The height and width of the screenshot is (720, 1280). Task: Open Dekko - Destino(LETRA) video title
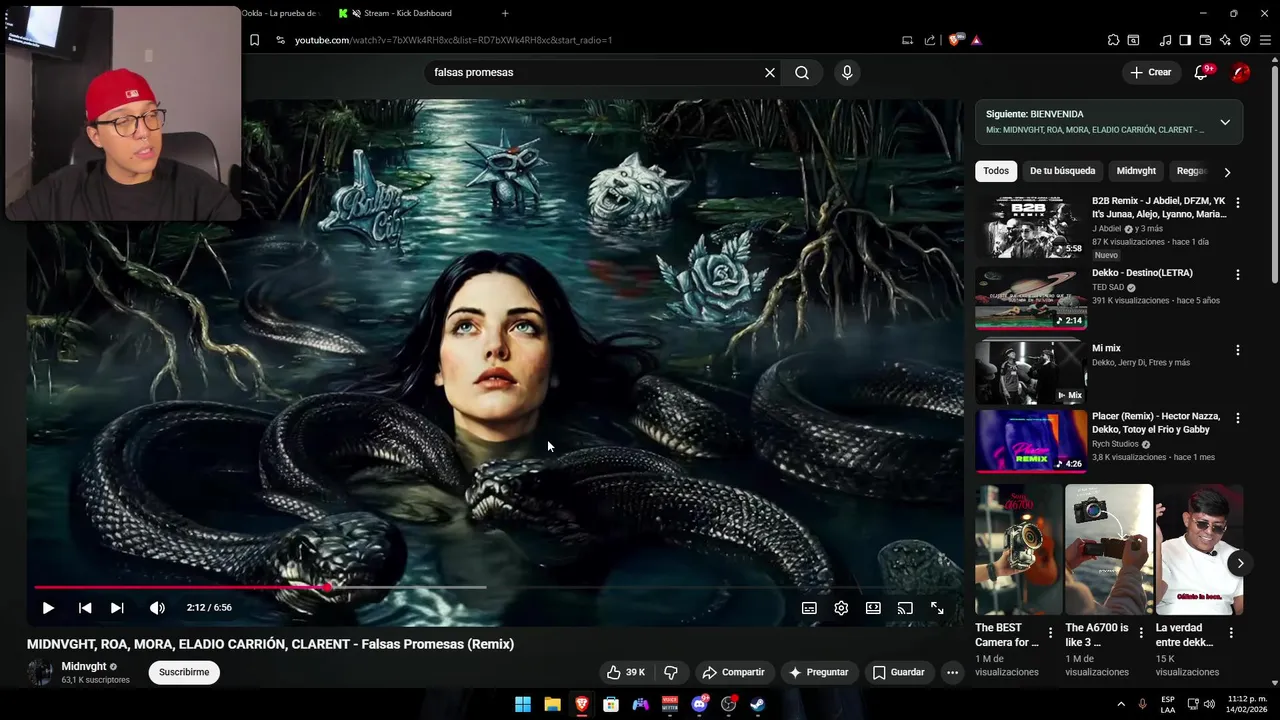[1142, 273]
